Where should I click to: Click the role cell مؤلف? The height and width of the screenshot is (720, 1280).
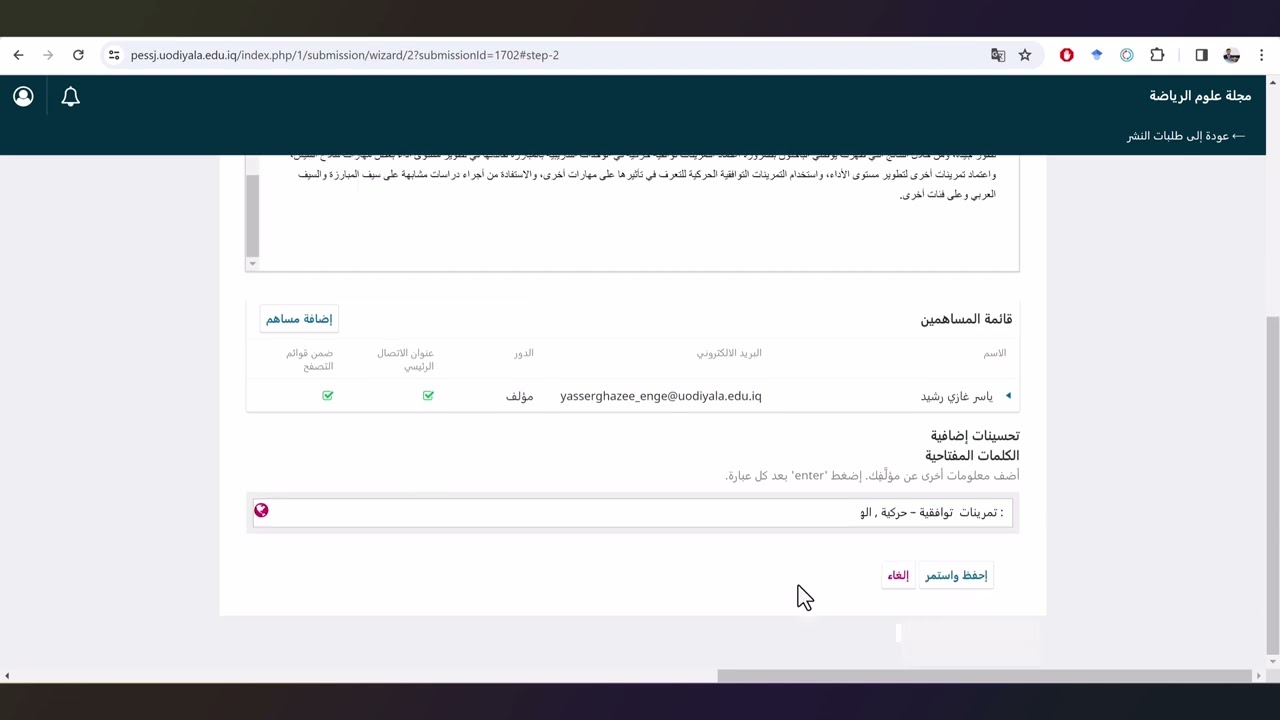click(519, 396)
